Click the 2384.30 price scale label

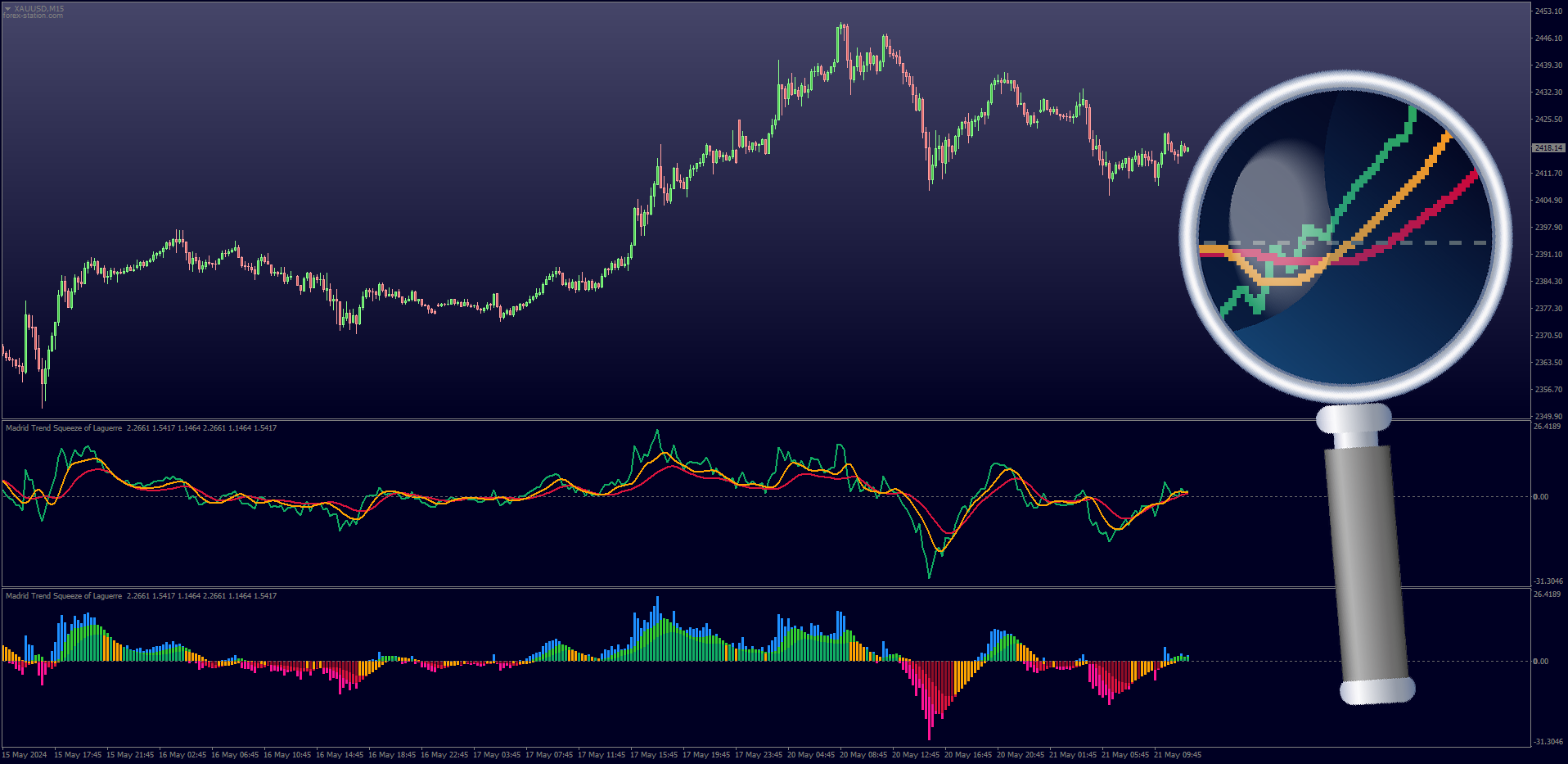point(1548,282)
